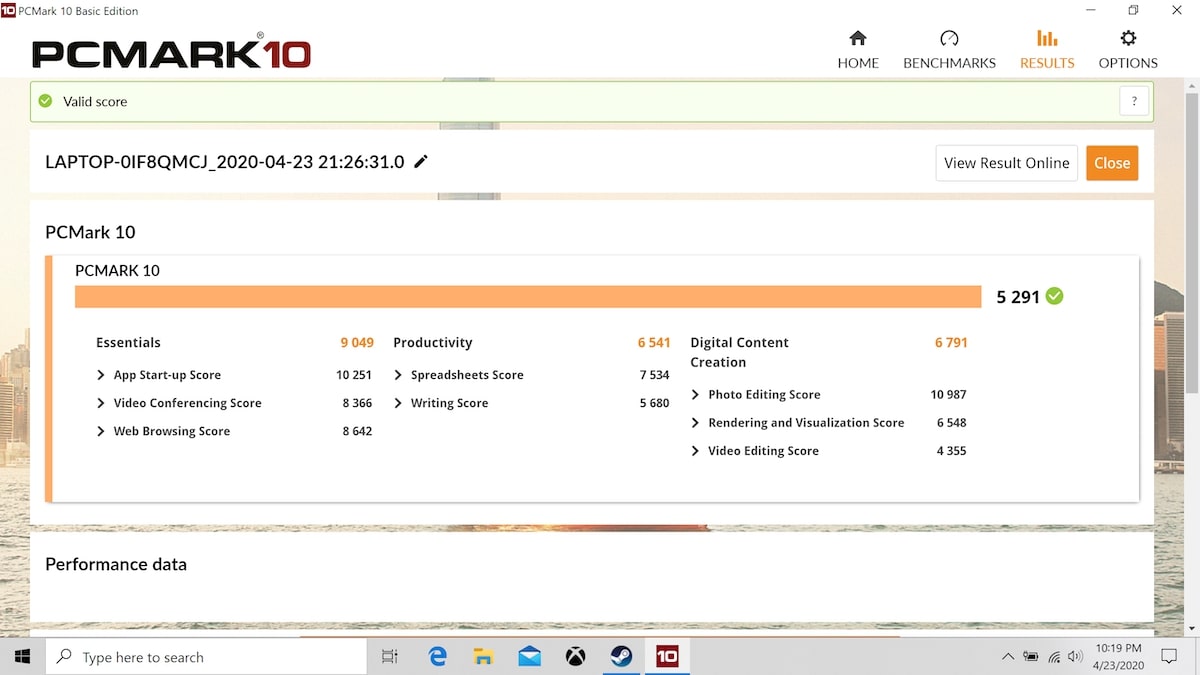The image size is (1200, 675).
Task: Click the green Valid score check icon
Action: click(45, 101)
